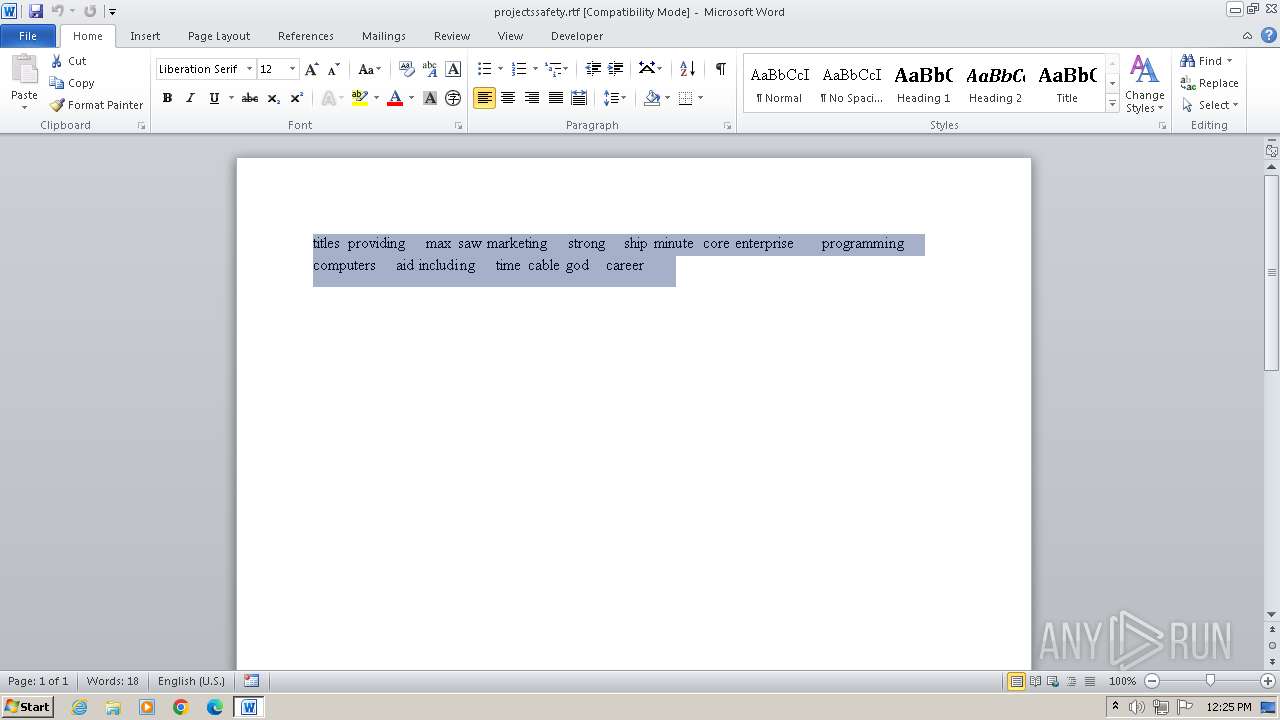The image size is (1280, 720).
Task: Toggle Justify alignment
Action: tap(556, 98)
